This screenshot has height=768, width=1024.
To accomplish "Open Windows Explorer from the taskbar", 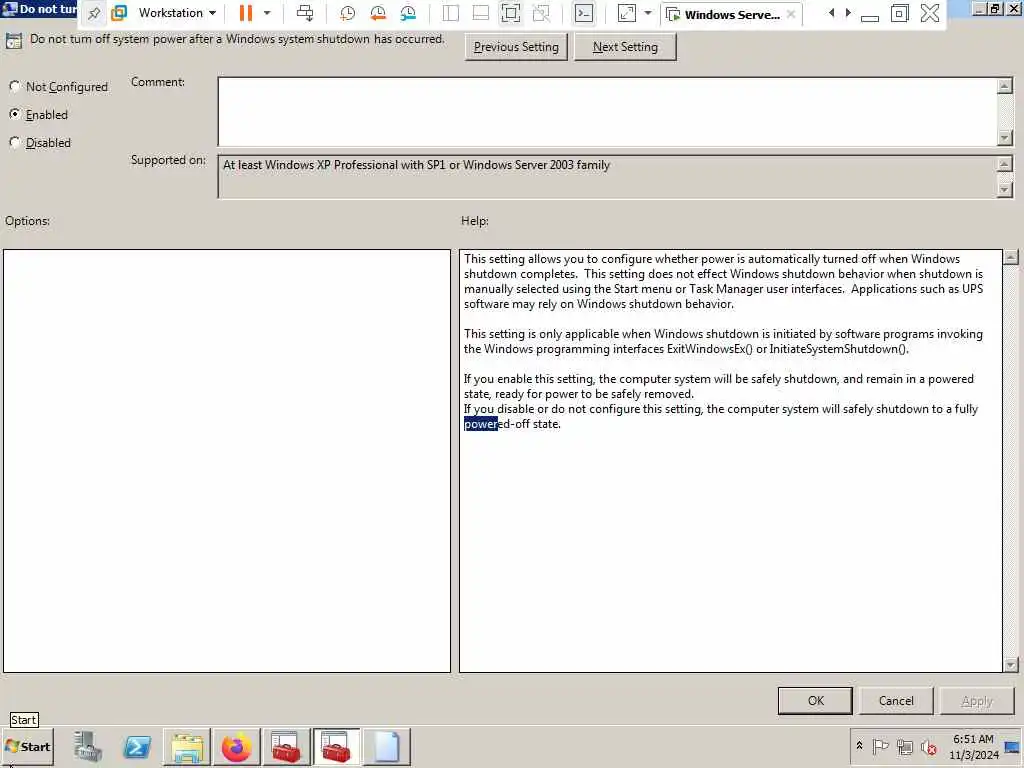I will 187,746.
